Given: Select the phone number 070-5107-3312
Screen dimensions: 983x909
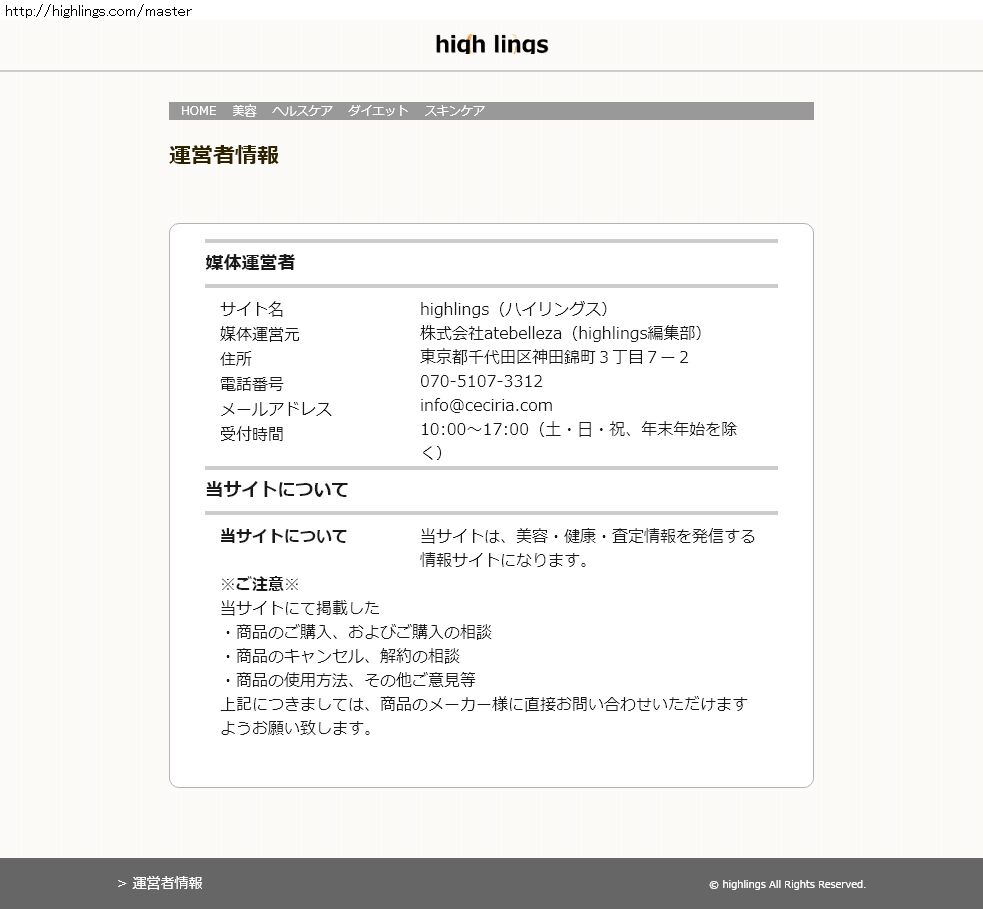Looking at the screenshot, I should pos(481,381).
